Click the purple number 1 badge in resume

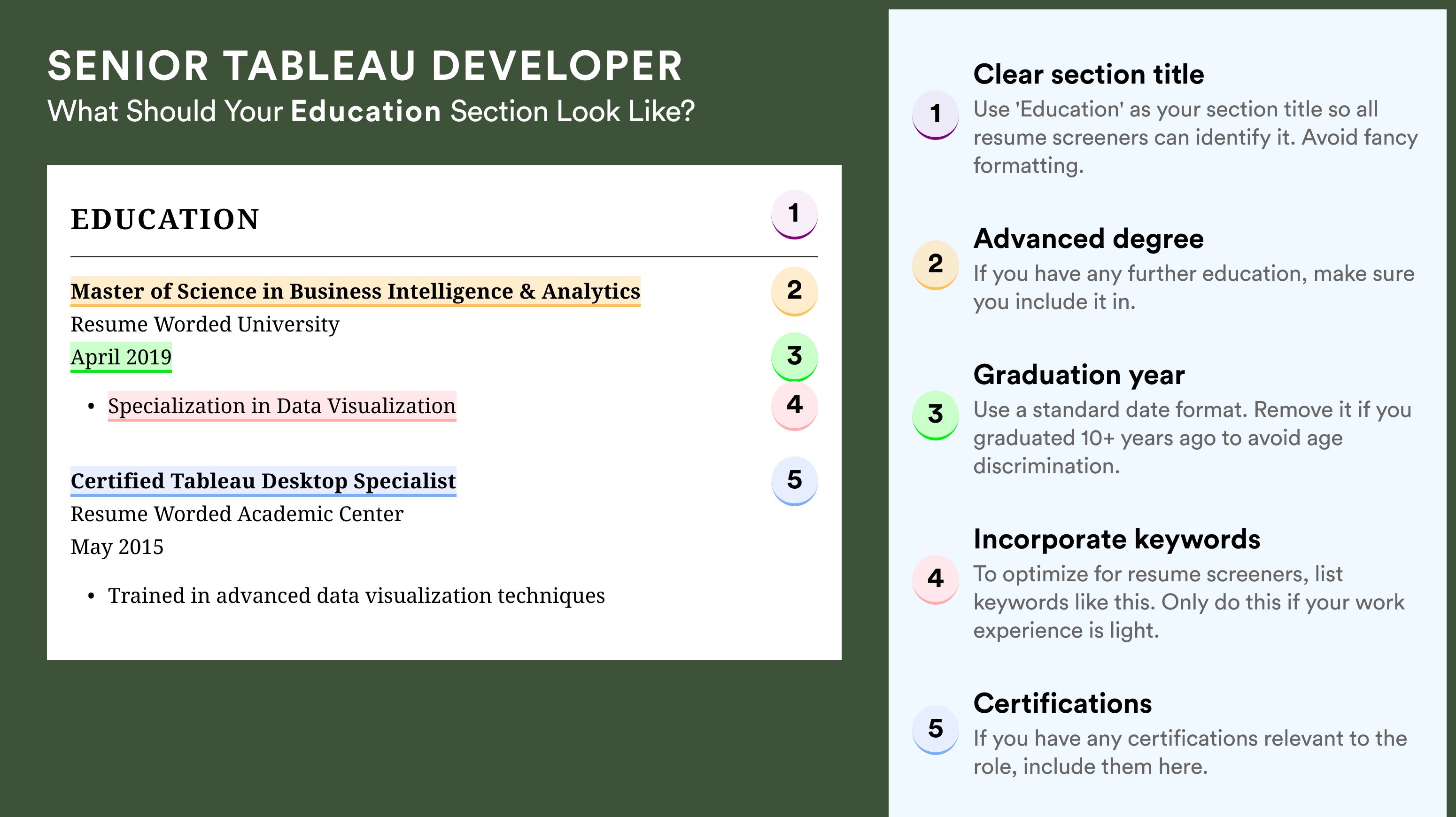pyautogui.click(x=794, y=214)
